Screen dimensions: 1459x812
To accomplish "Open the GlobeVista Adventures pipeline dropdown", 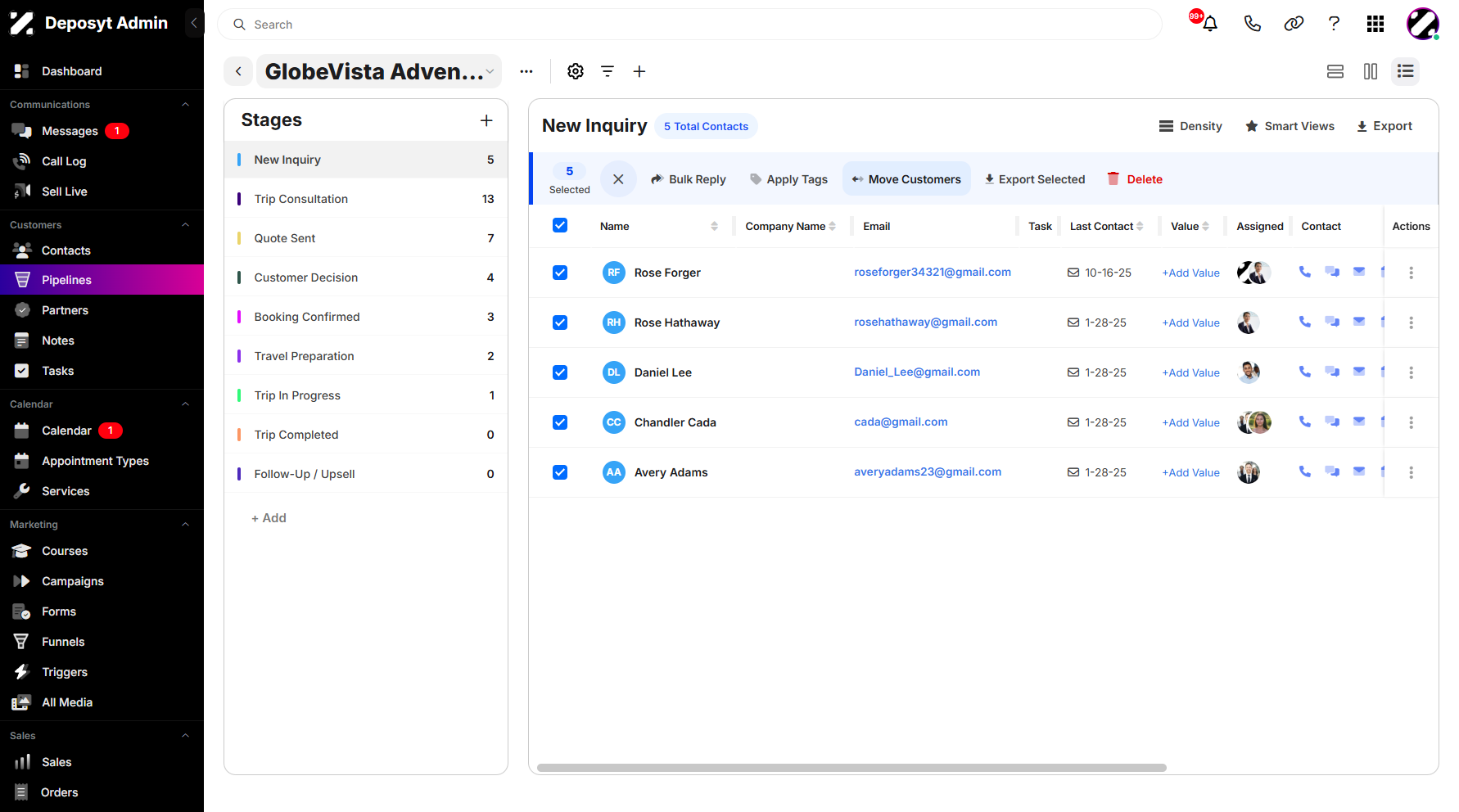I will 379,71.
